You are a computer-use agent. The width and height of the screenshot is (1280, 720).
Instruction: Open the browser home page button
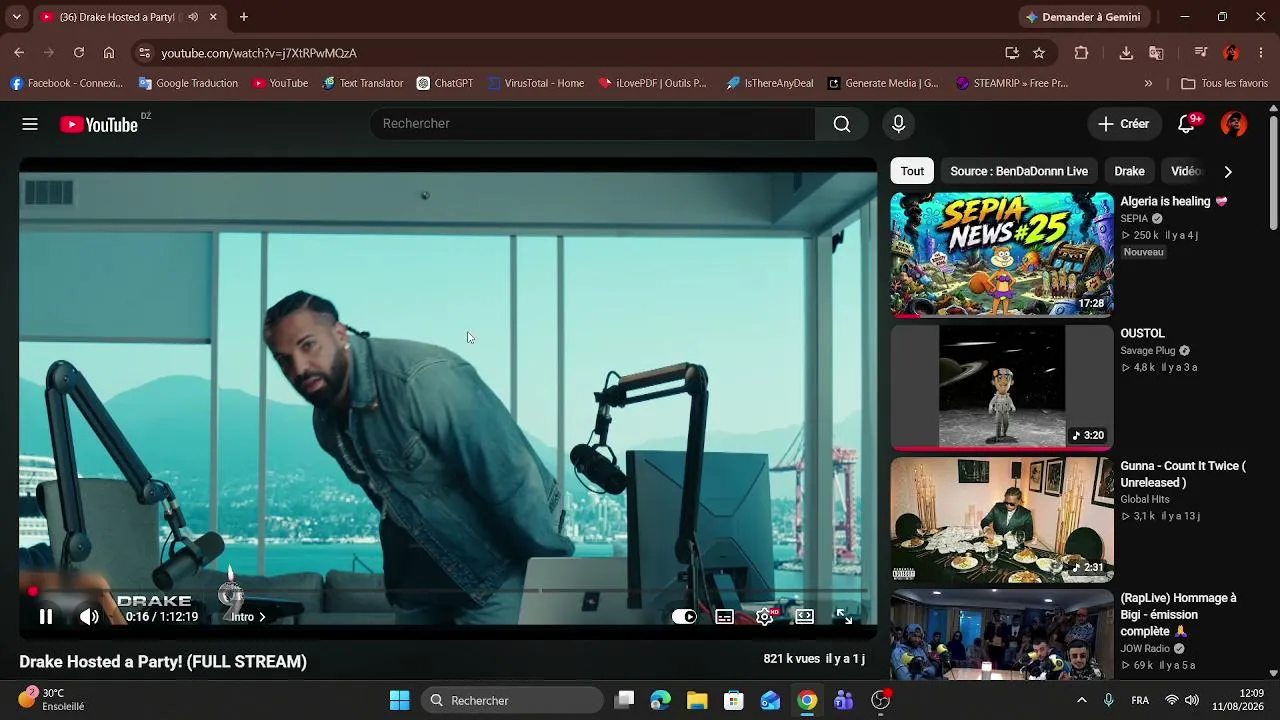coord(109,53)
